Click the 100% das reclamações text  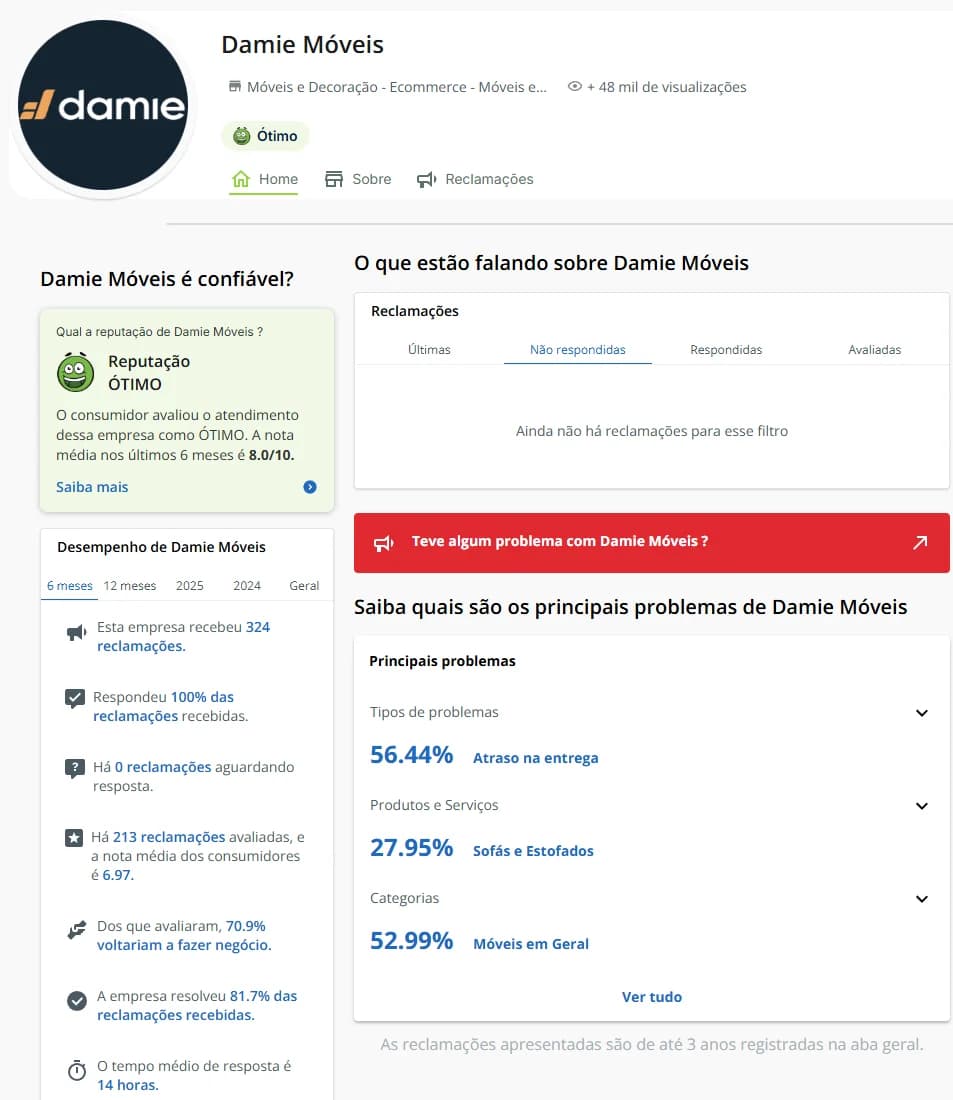point(164,706)
